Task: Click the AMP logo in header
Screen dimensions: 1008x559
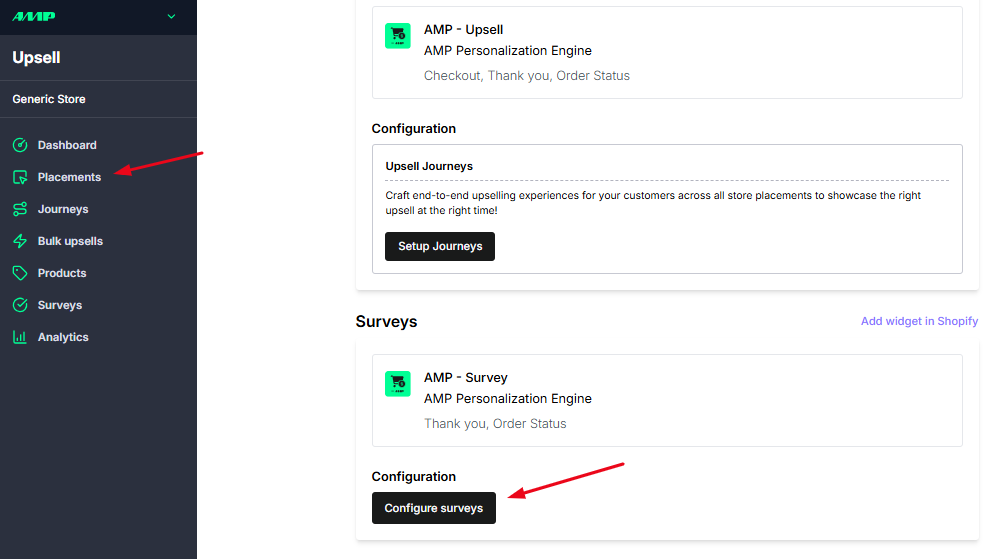Action: coord(34,17)
